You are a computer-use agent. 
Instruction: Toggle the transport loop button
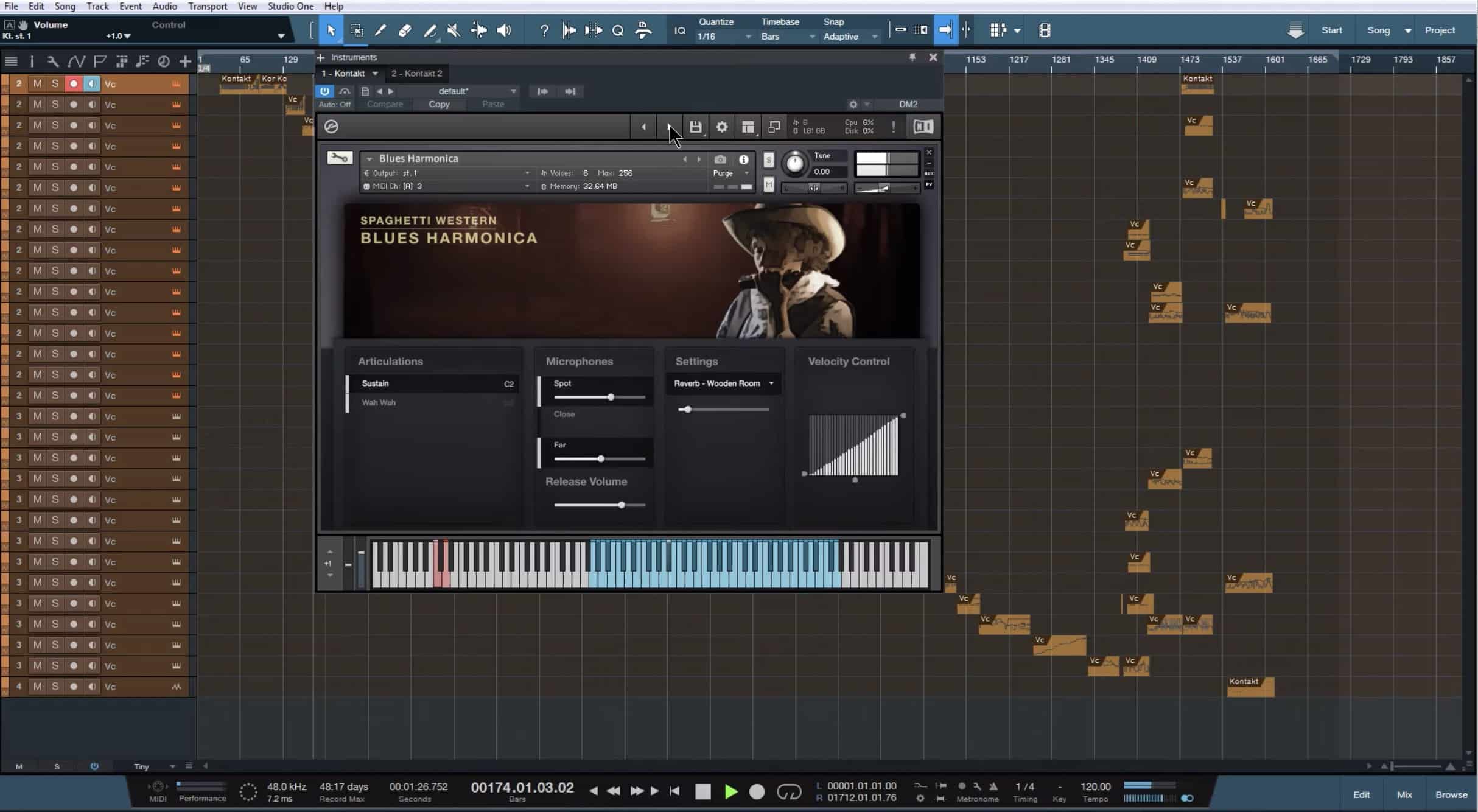[x=789, y=792]
